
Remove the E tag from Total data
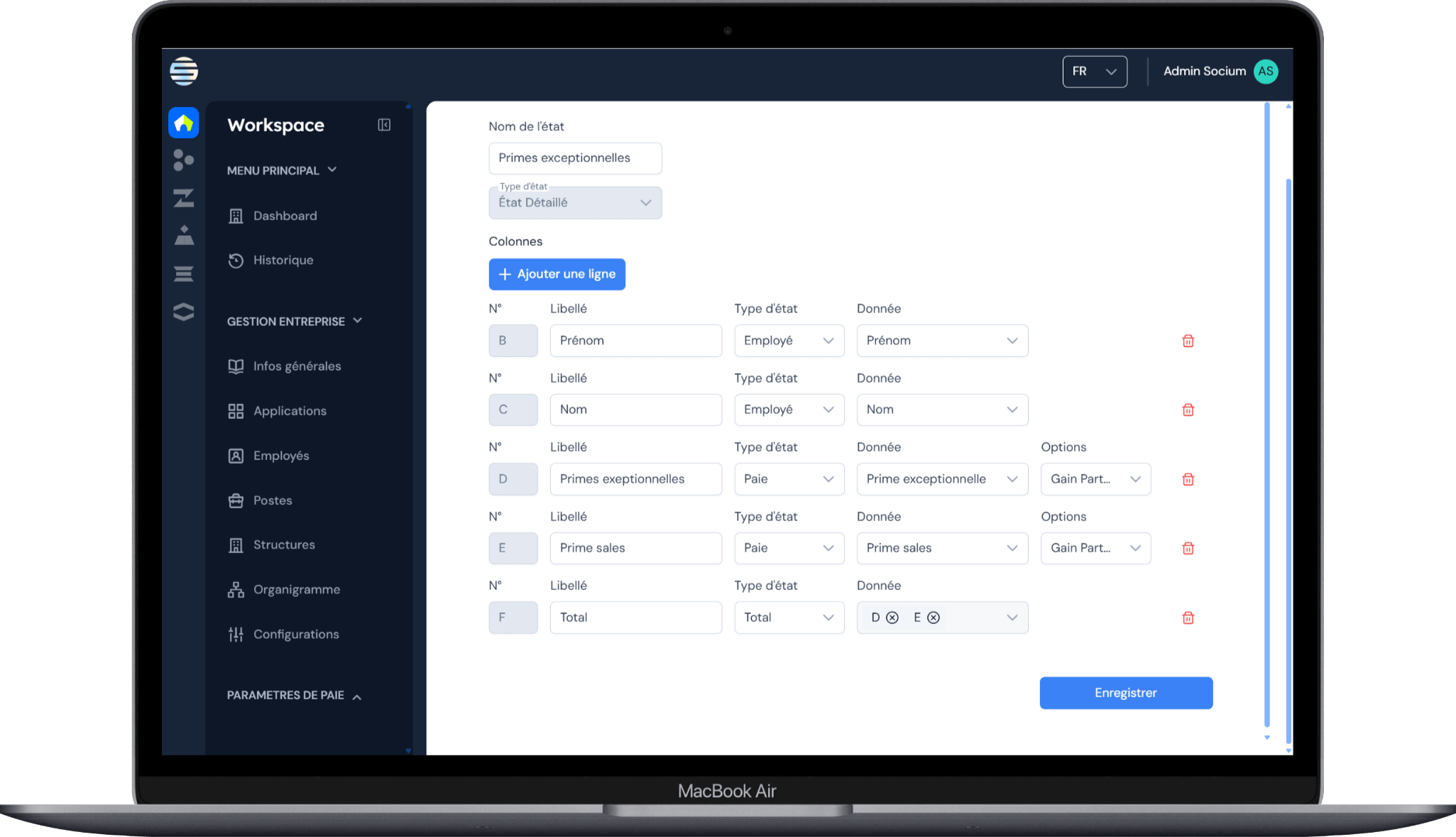coord(934,618)
